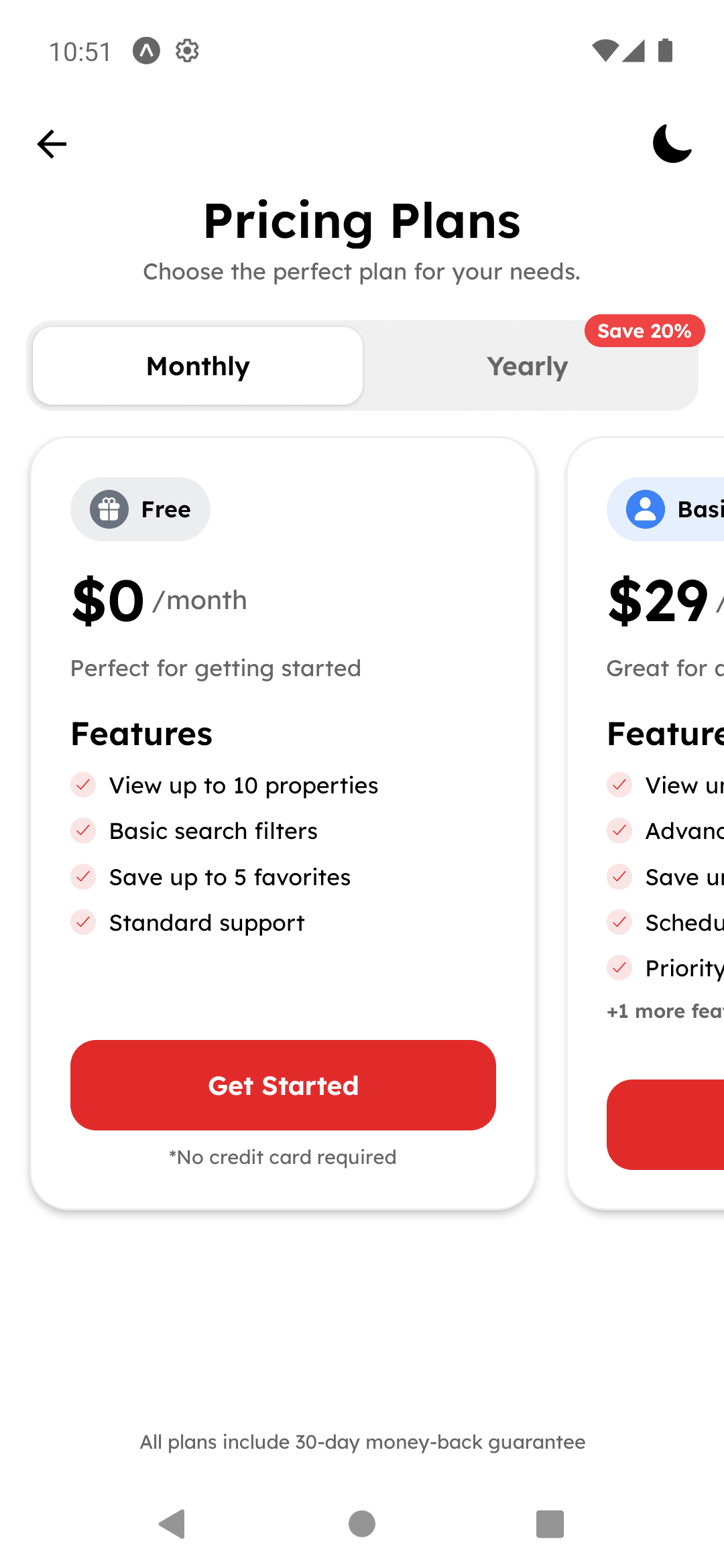Select the checkmark beside 'Priority' on Basic plan
724x1568 pixels.
[619, 968]
